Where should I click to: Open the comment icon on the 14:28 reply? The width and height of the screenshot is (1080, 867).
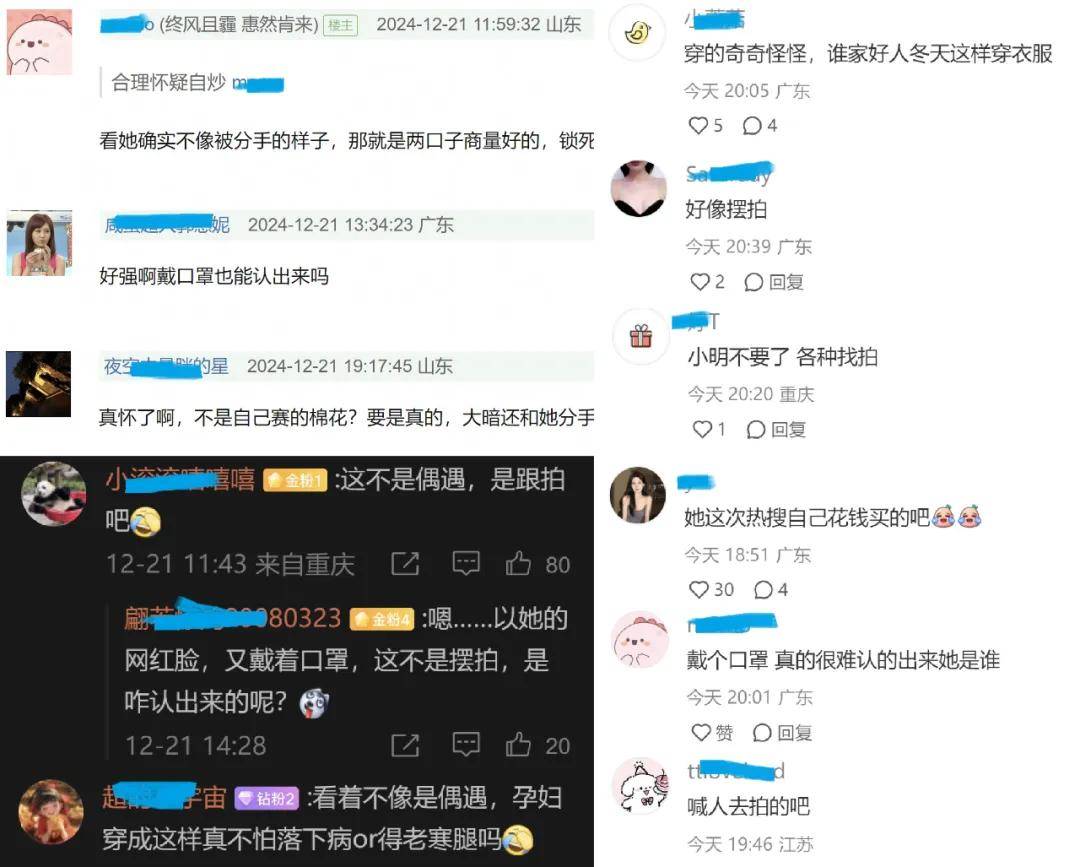(466, 745)
